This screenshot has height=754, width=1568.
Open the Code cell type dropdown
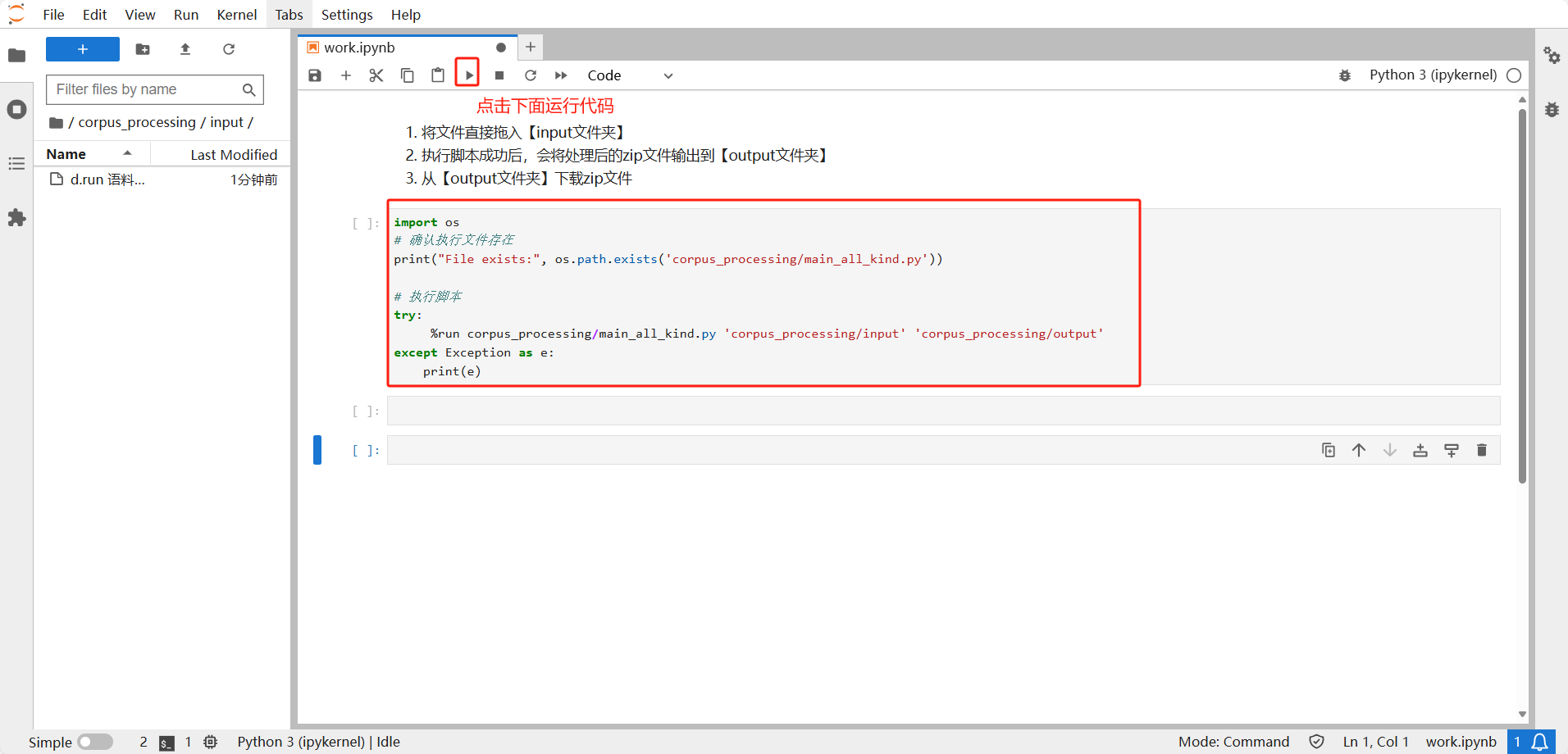point(630,75)
